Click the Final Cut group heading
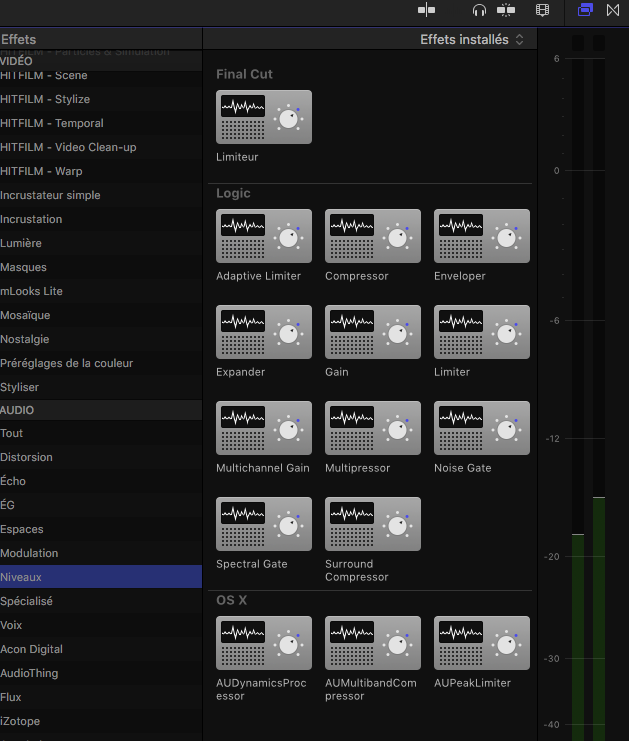This screenshot has width=629, height=741. pyautogui.click(x=244, y=74)
